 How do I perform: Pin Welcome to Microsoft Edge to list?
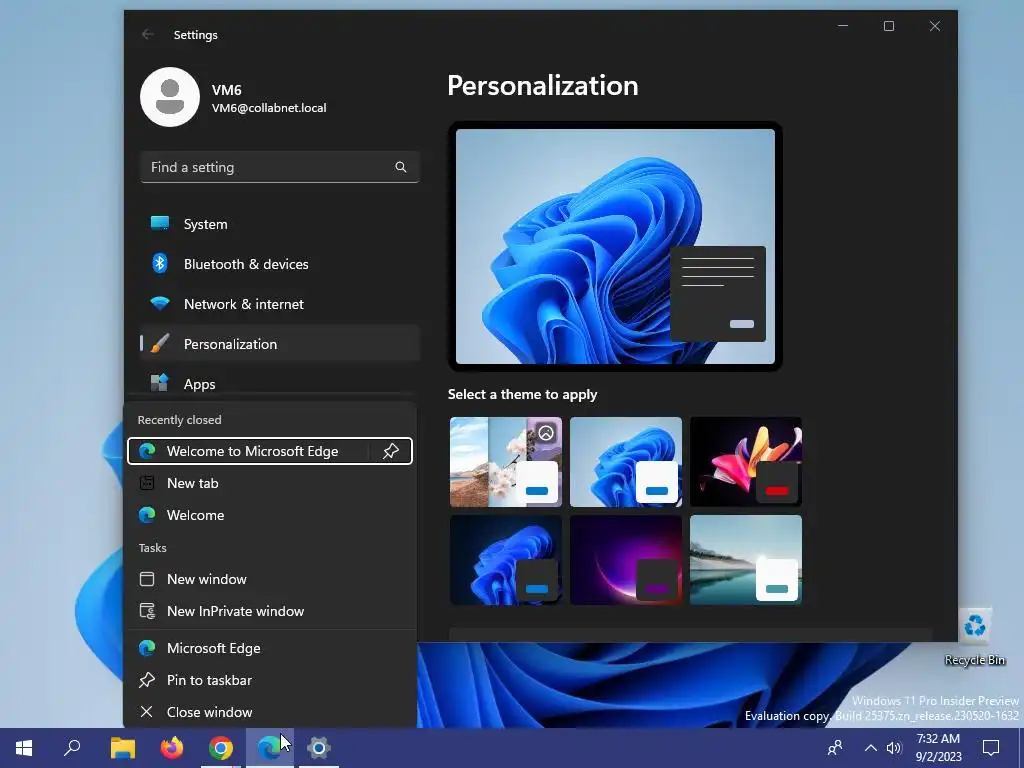[391, 451]
